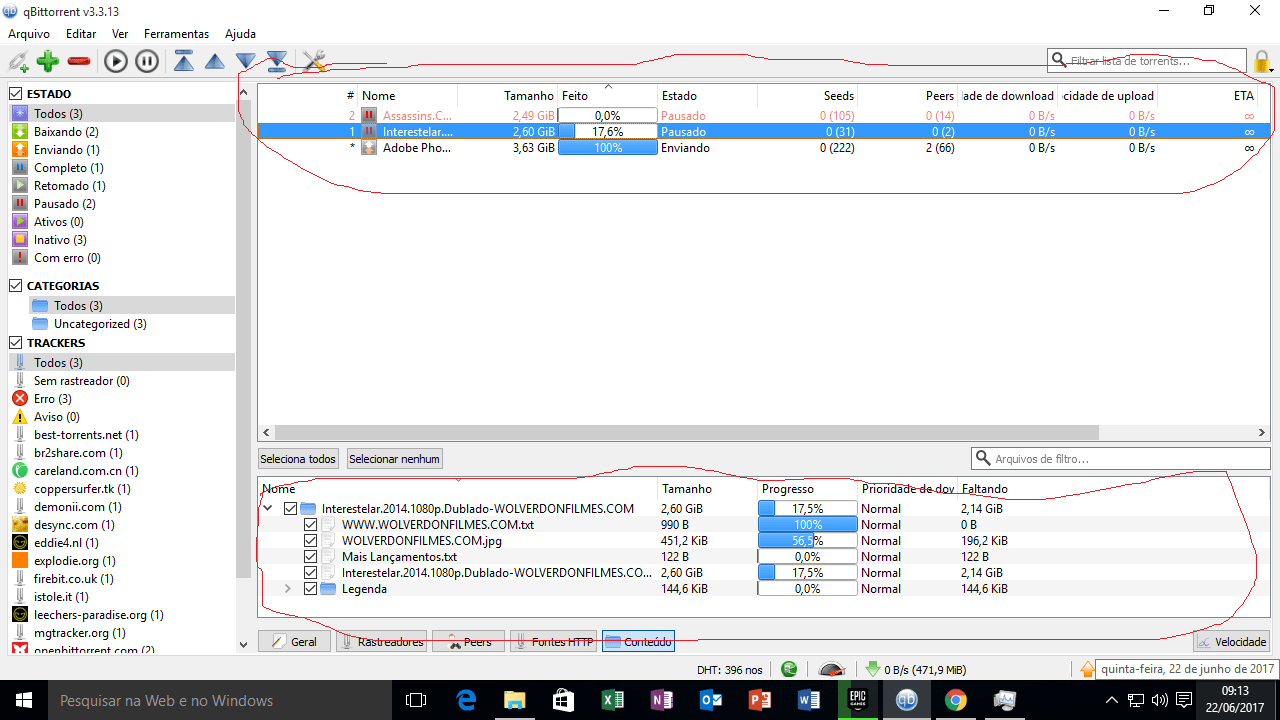Move torrent down in queue
Viewport: 1280px width, 720px height.
click(245, 62)
